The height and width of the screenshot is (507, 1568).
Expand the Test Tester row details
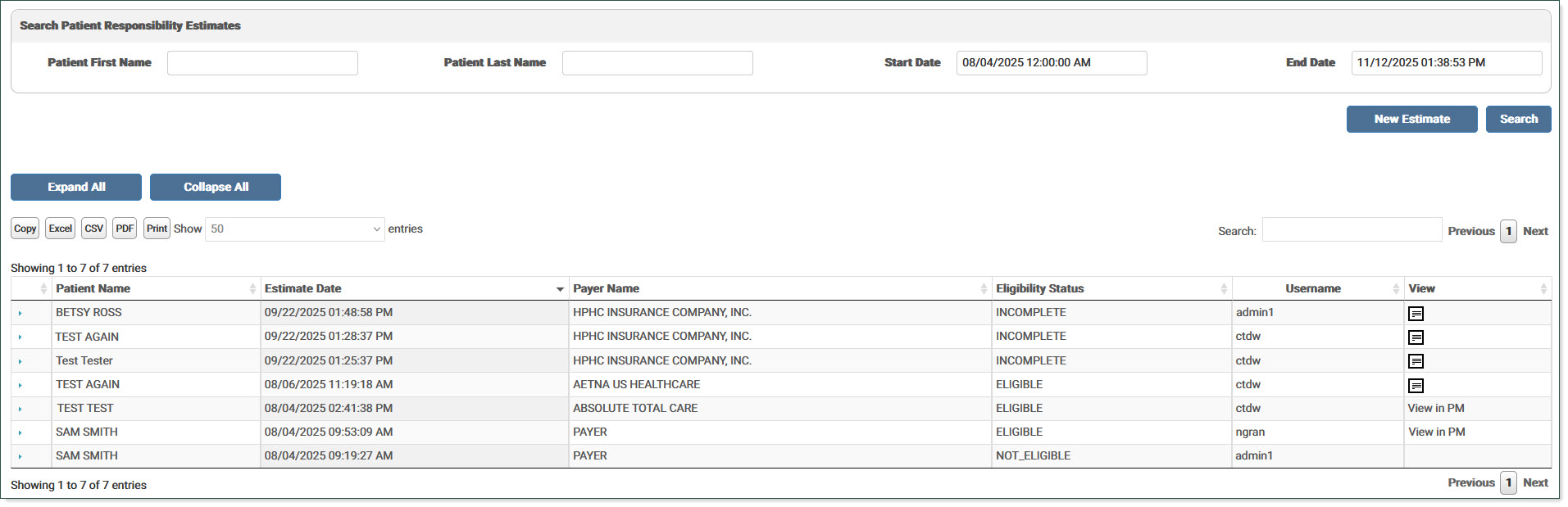pyautogui.click(x=20, y=361)
